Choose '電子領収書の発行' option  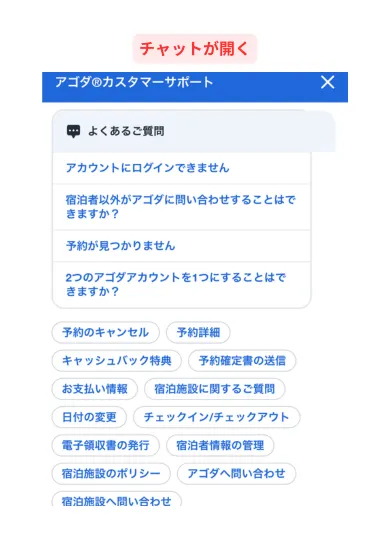click(x=106, y=445)
